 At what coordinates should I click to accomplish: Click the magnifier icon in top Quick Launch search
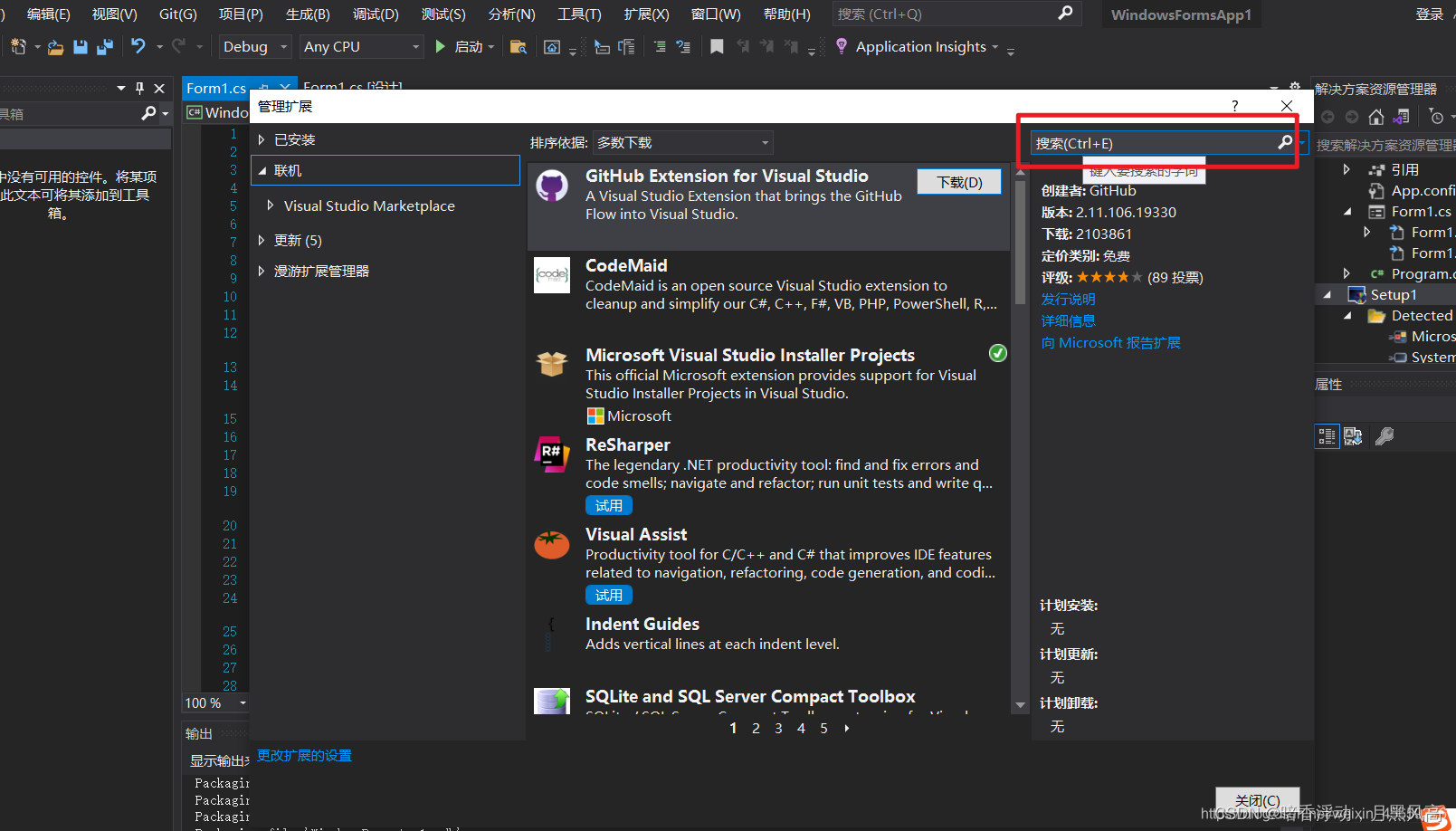pyautogui.click(x=1065, y=14)
